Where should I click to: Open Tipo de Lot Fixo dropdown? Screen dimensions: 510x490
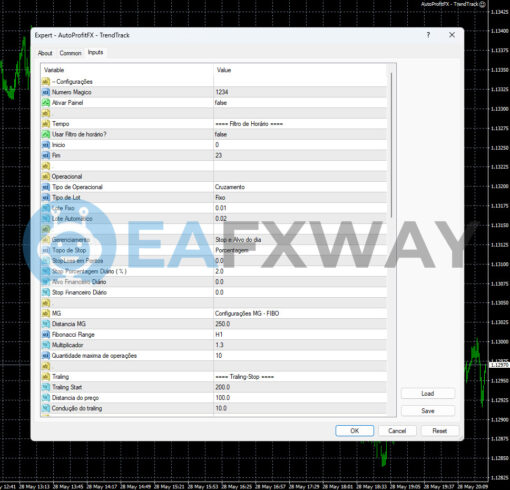click(300, 198)
